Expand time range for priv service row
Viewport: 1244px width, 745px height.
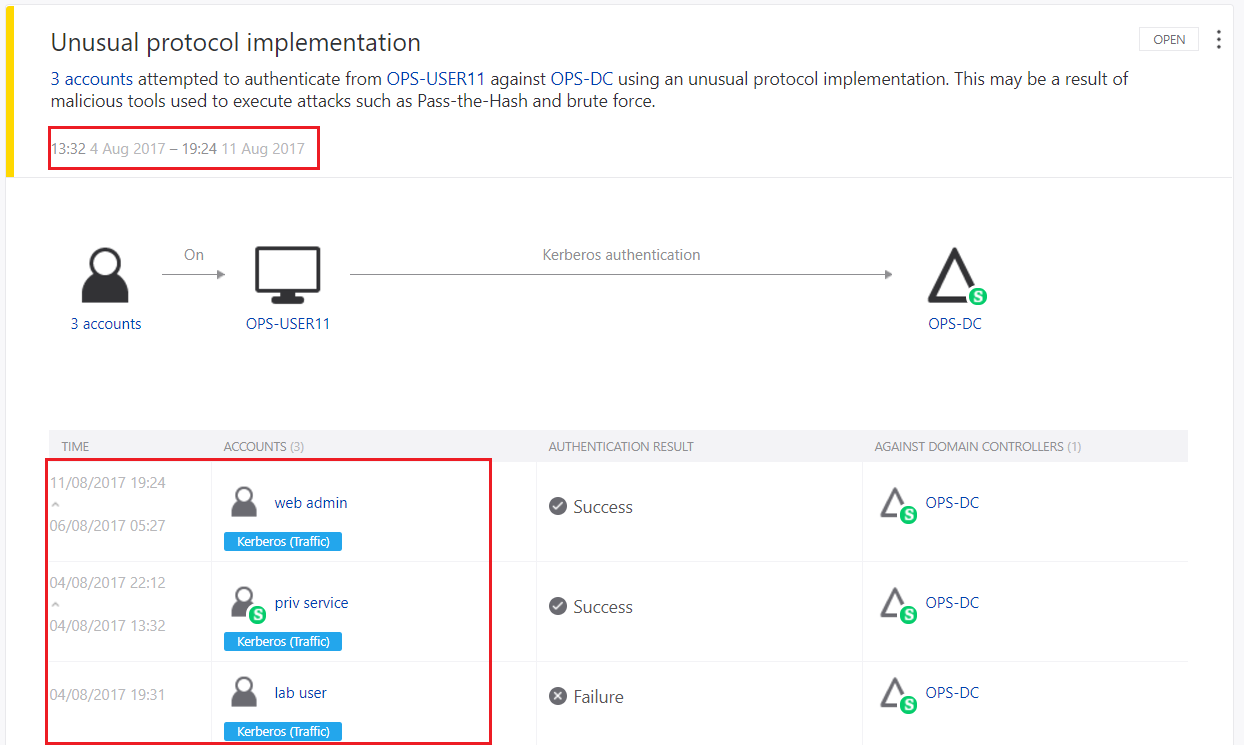pos(56,604)
